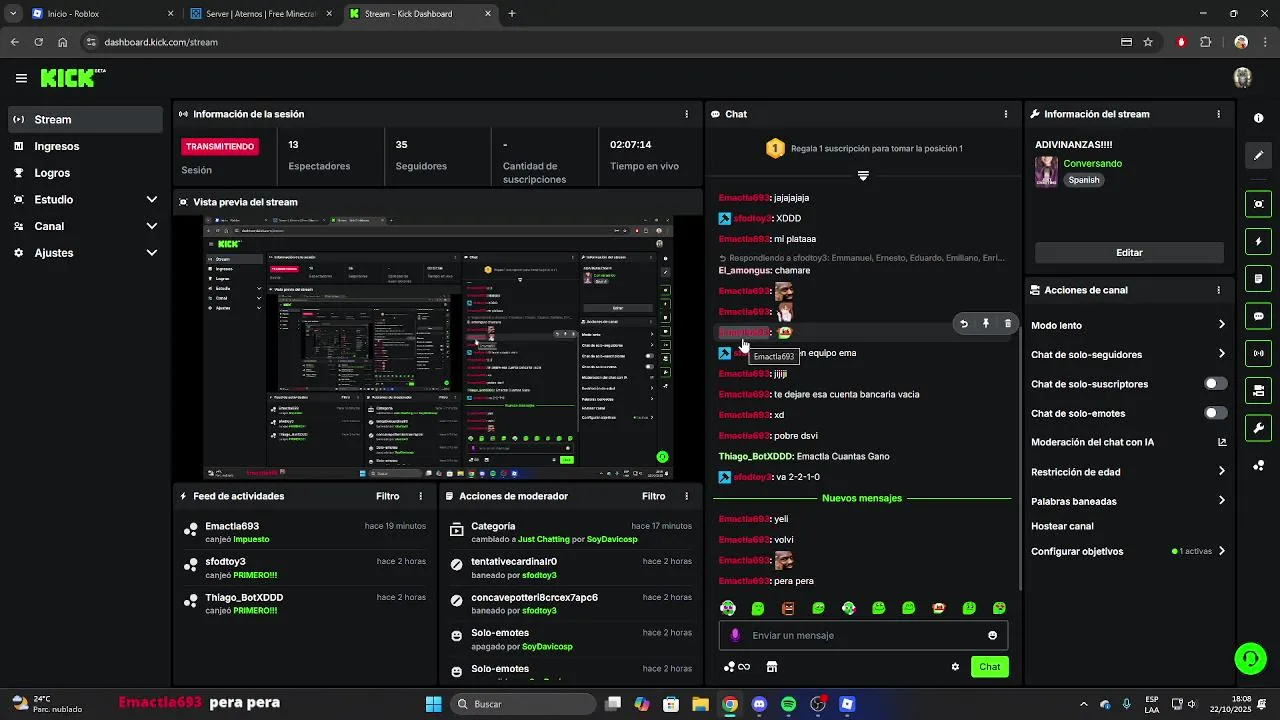Toggle the document sidebar icon in right rail
This screenshot has height=720, width=1280.
coord(1258,278)
